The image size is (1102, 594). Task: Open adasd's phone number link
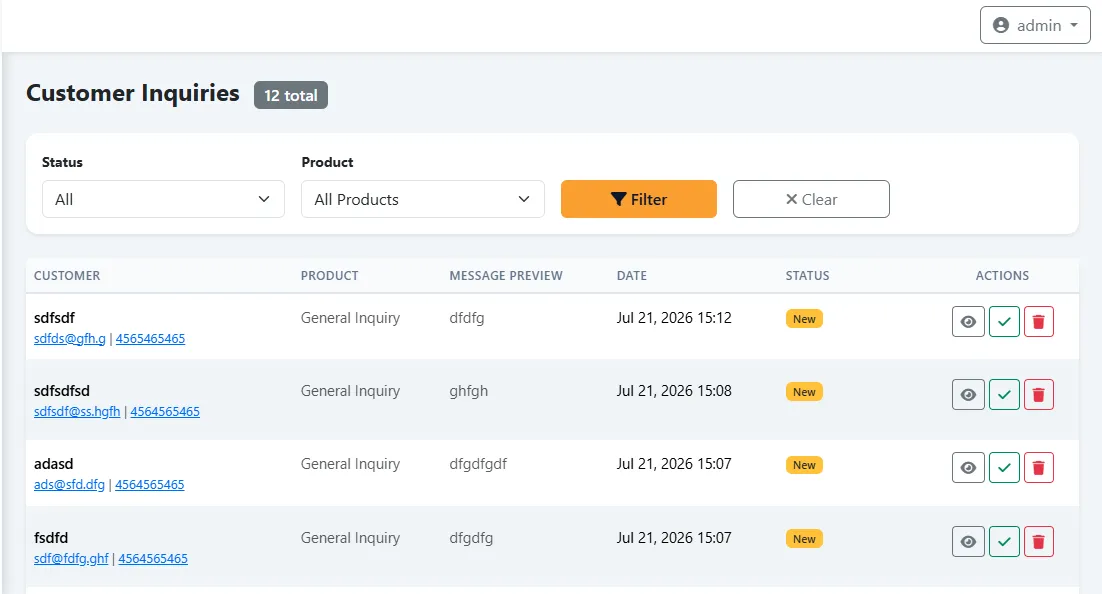pyautogui.click(x=150, y=485)
